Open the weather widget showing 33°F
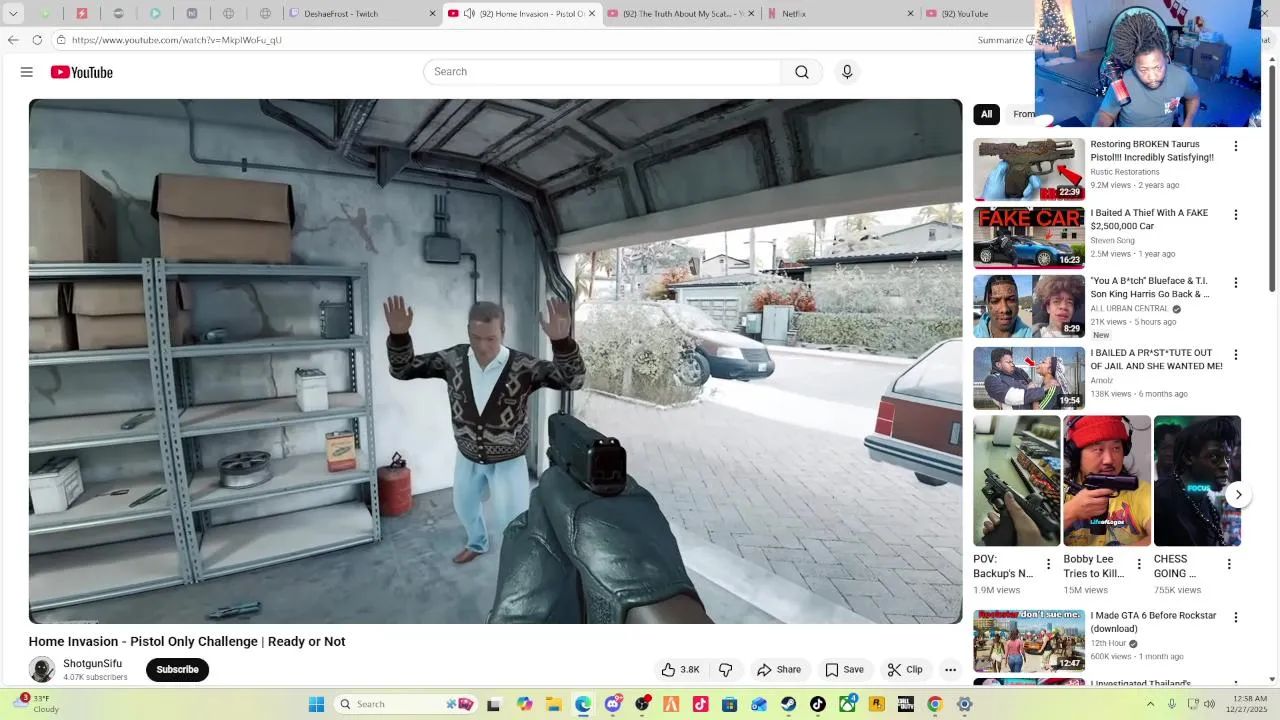This screenshot has height=720, width=1280. pyautogui.click(x=35, y=704)
